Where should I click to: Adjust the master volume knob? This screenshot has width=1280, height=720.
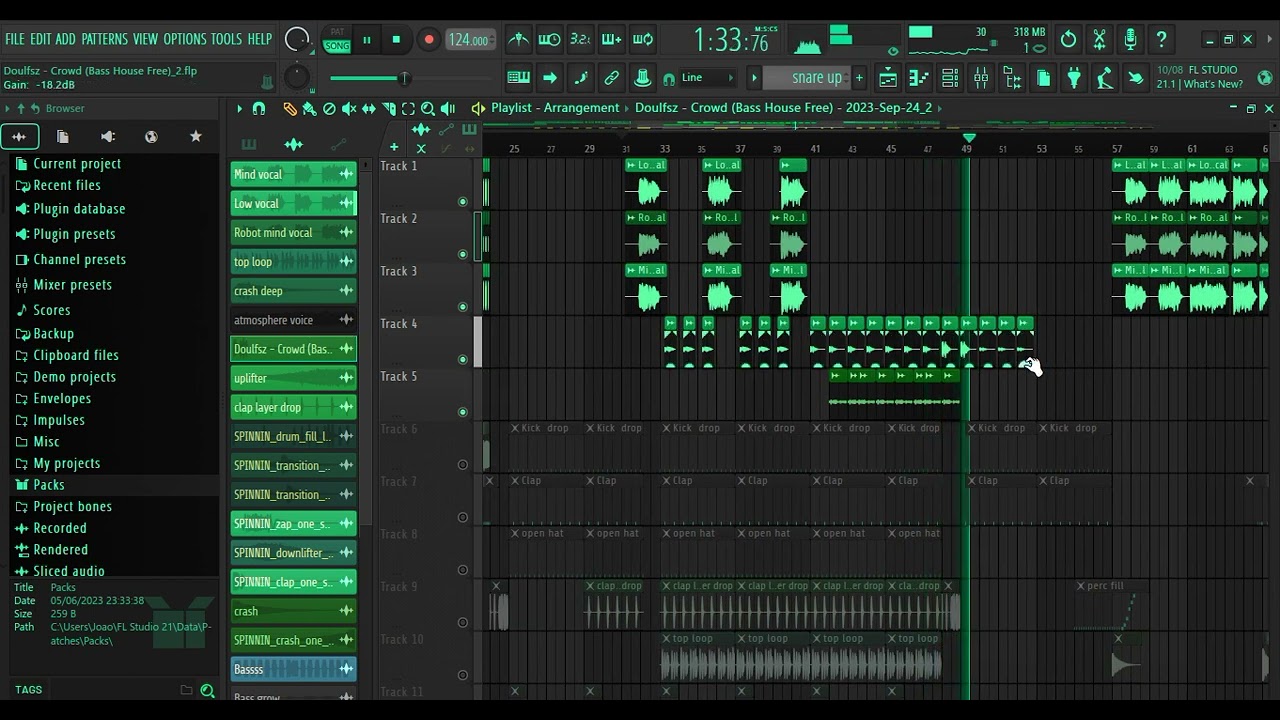coord(297,40)
